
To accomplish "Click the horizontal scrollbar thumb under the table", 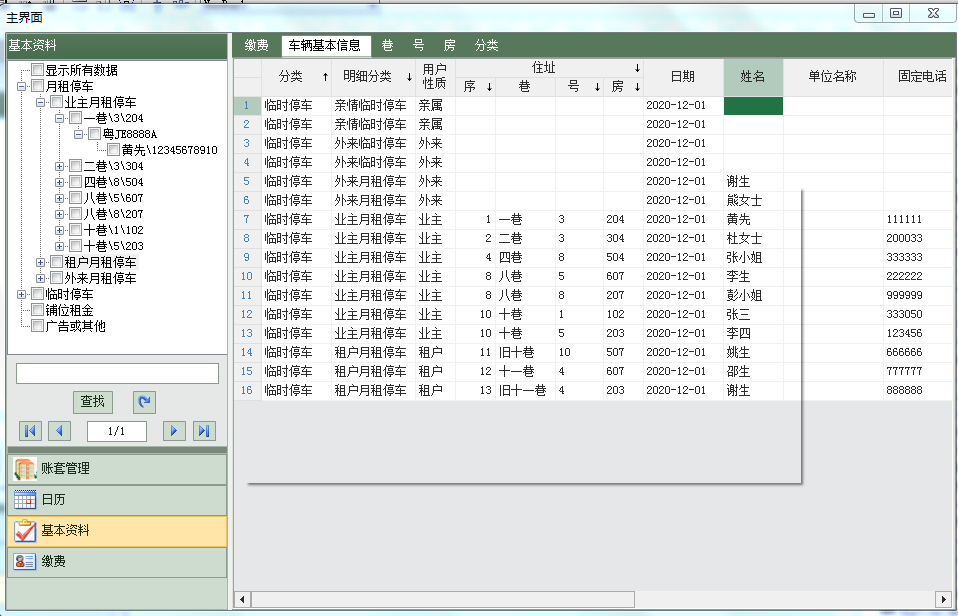I will 443,599.
